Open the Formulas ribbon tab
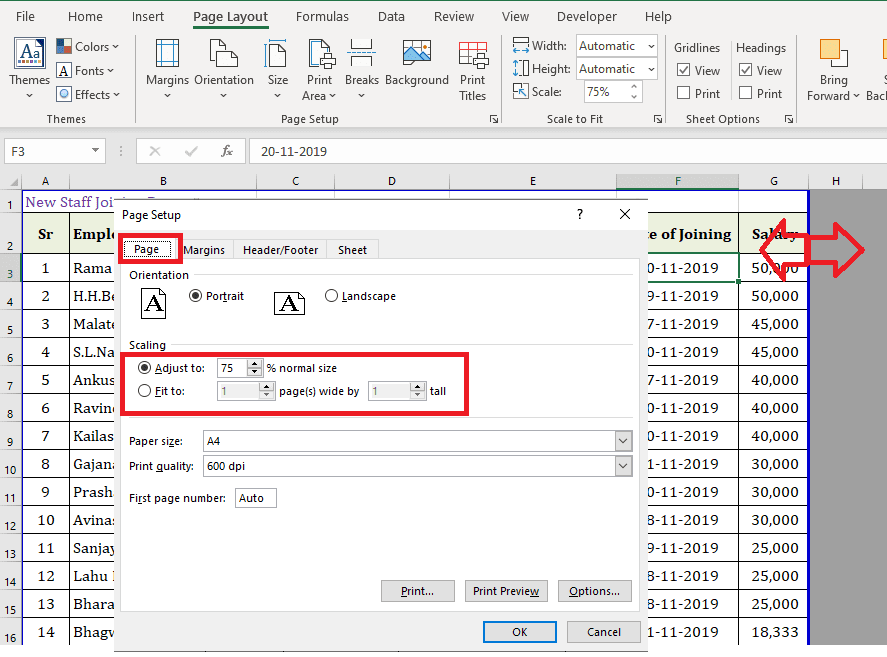Image resolution: width=887 pixels, height=657 pixels. [322, 16]
